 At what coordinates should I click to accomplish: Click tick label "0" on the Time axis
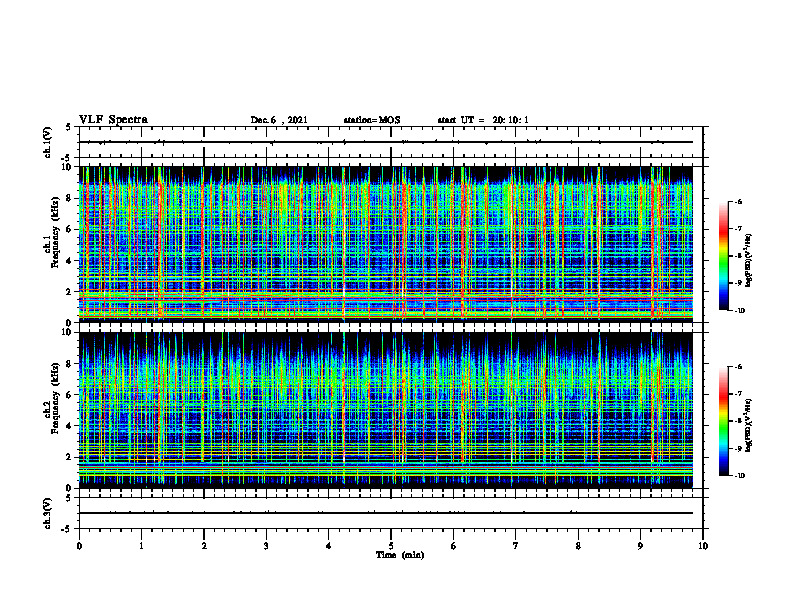pos(79,546)
